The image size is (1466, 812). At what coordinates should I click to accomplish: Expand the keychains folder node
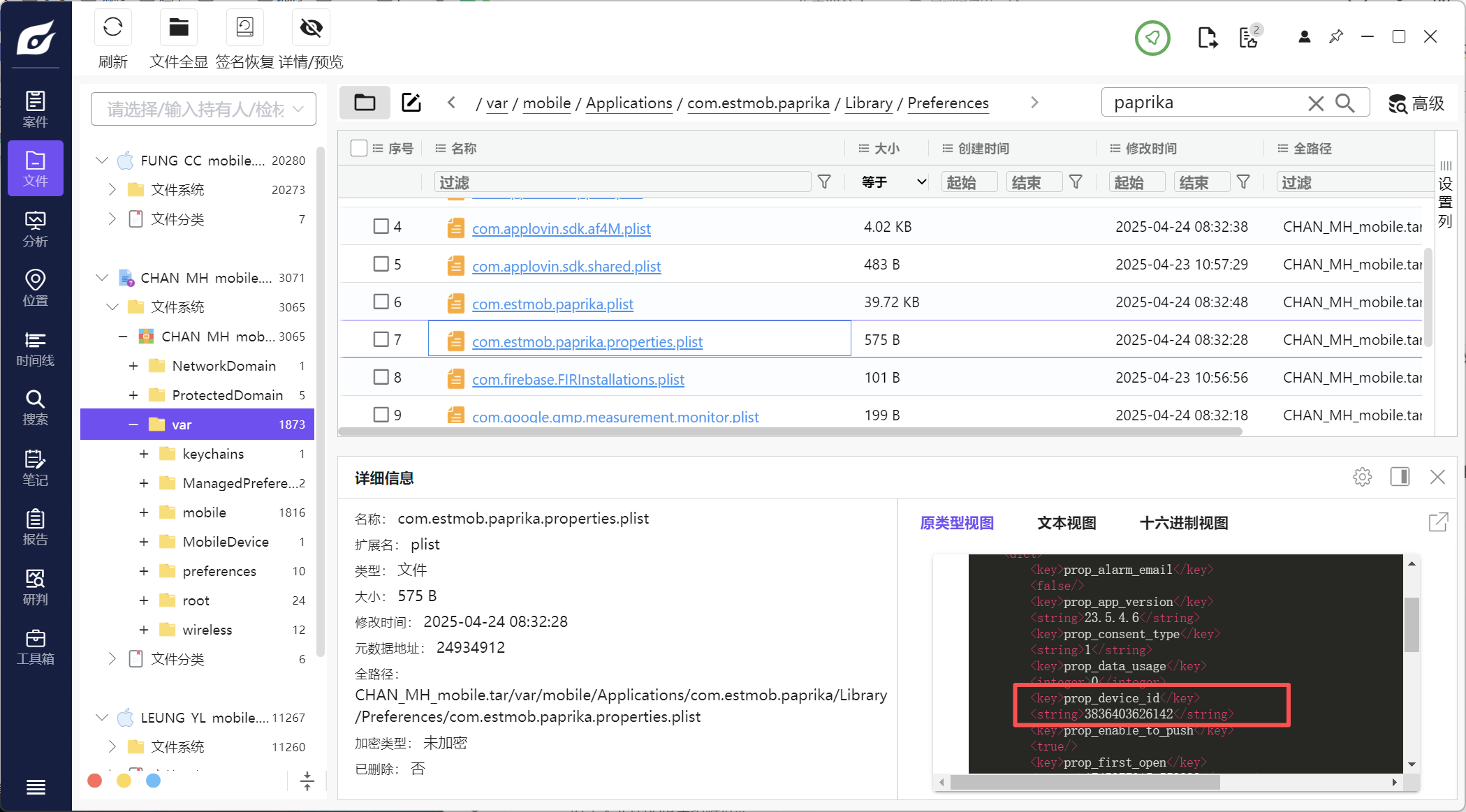pos(144,454)
